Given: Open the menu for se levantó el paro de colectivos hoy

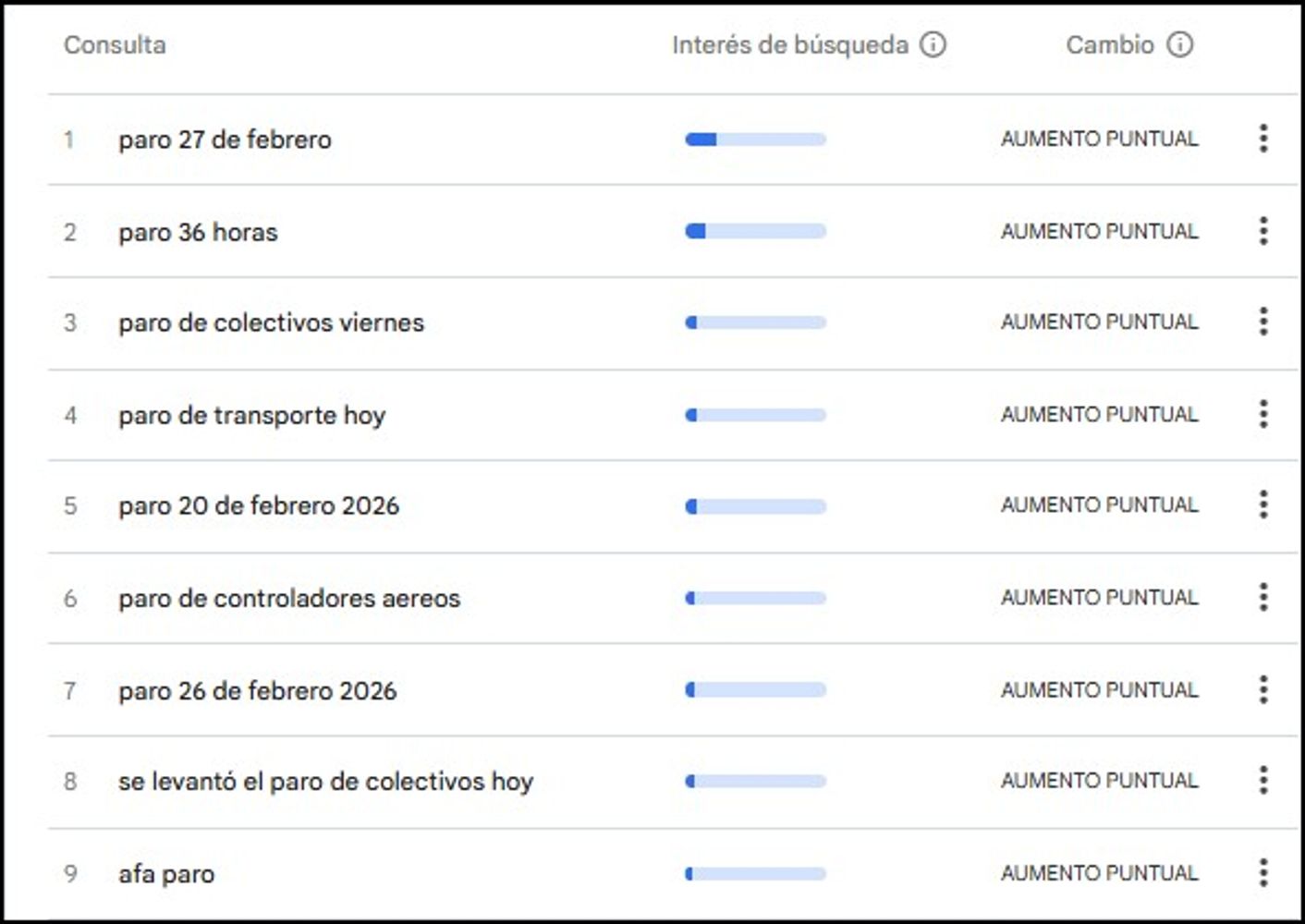Looking at the screenshot, I should point(1263,781).
